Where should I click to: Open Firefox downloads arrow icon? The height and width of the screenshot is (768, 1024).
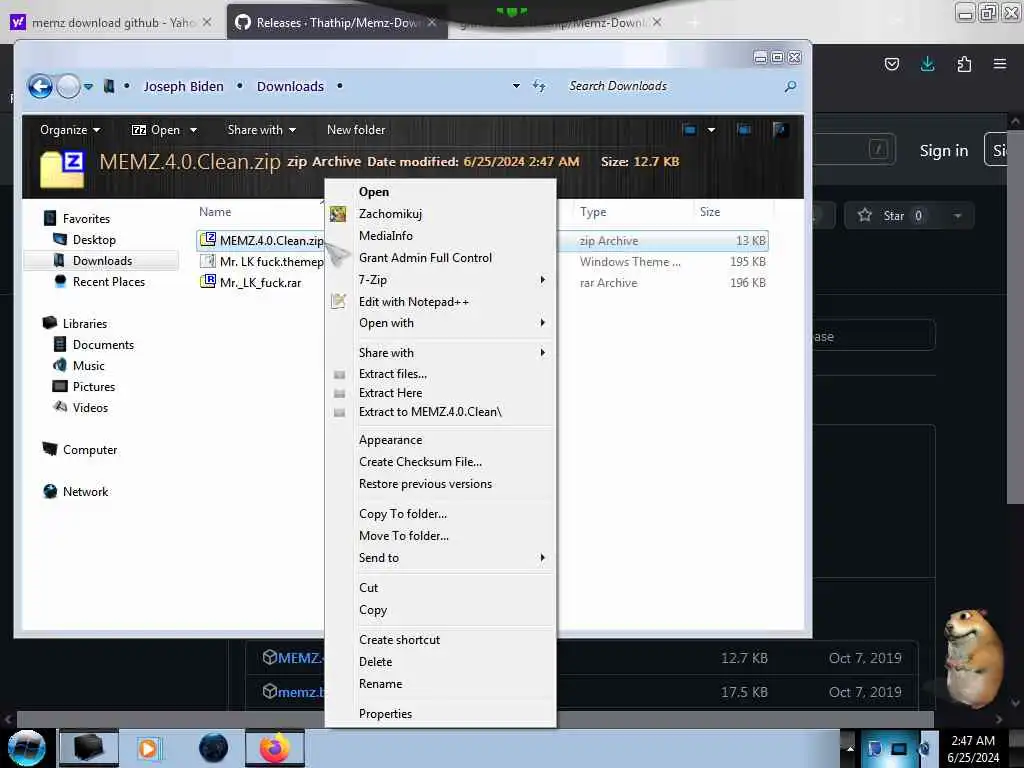927,64
